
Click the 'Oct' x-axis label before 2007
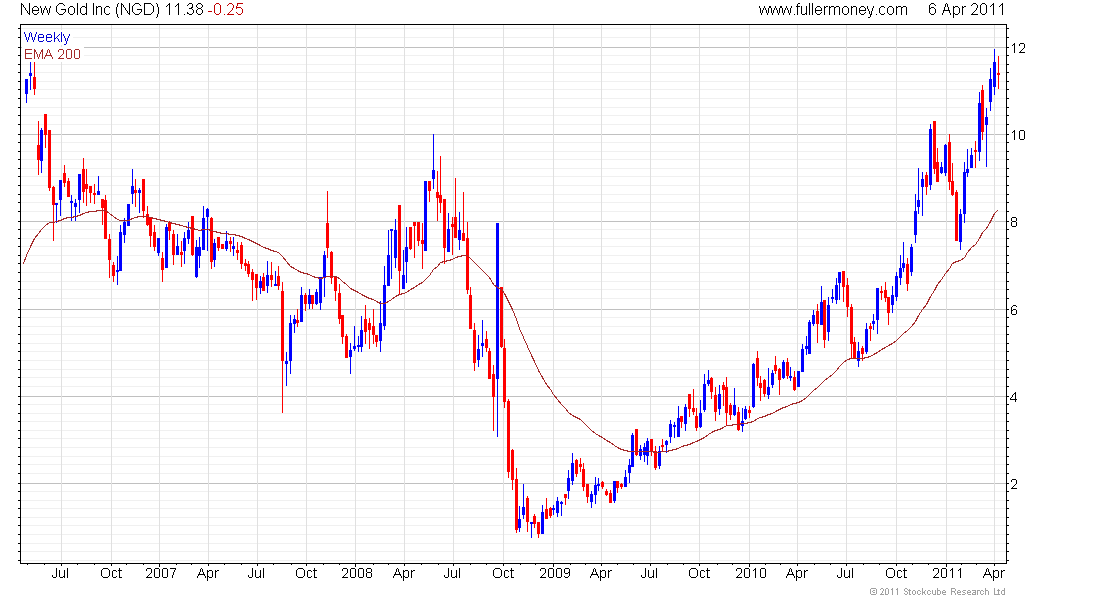(x=111, y=573)
